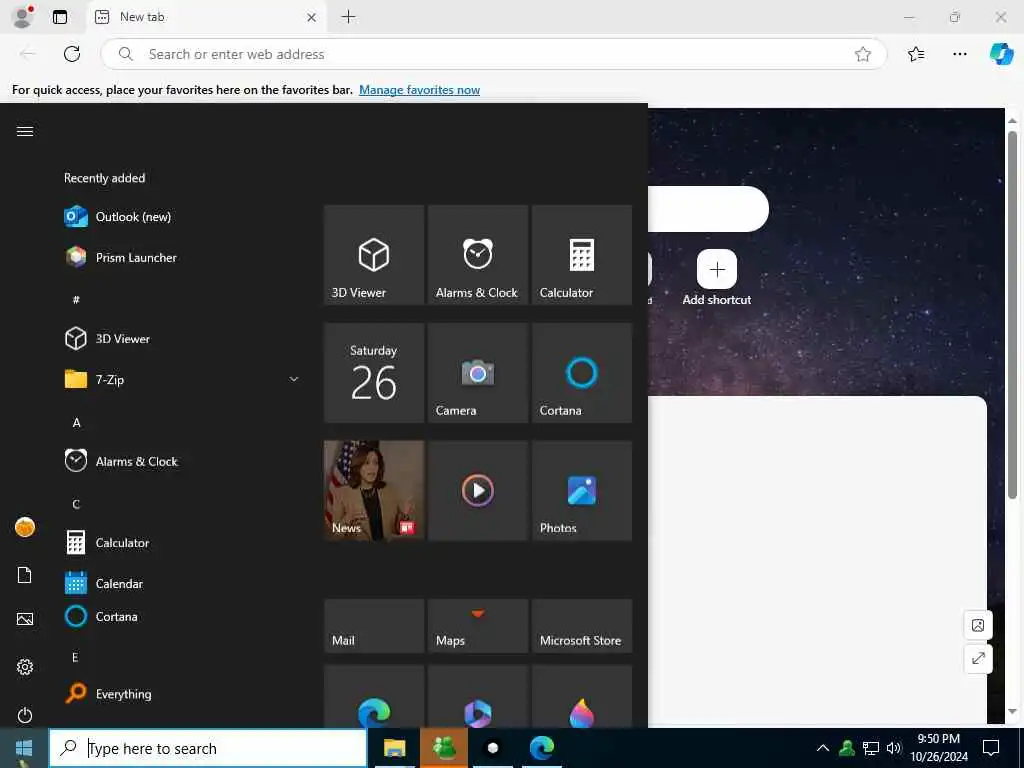Screen dimensions: 1024x768
Task: Open the Saturday 26 calendar tile
Action: tap(374, 373)
